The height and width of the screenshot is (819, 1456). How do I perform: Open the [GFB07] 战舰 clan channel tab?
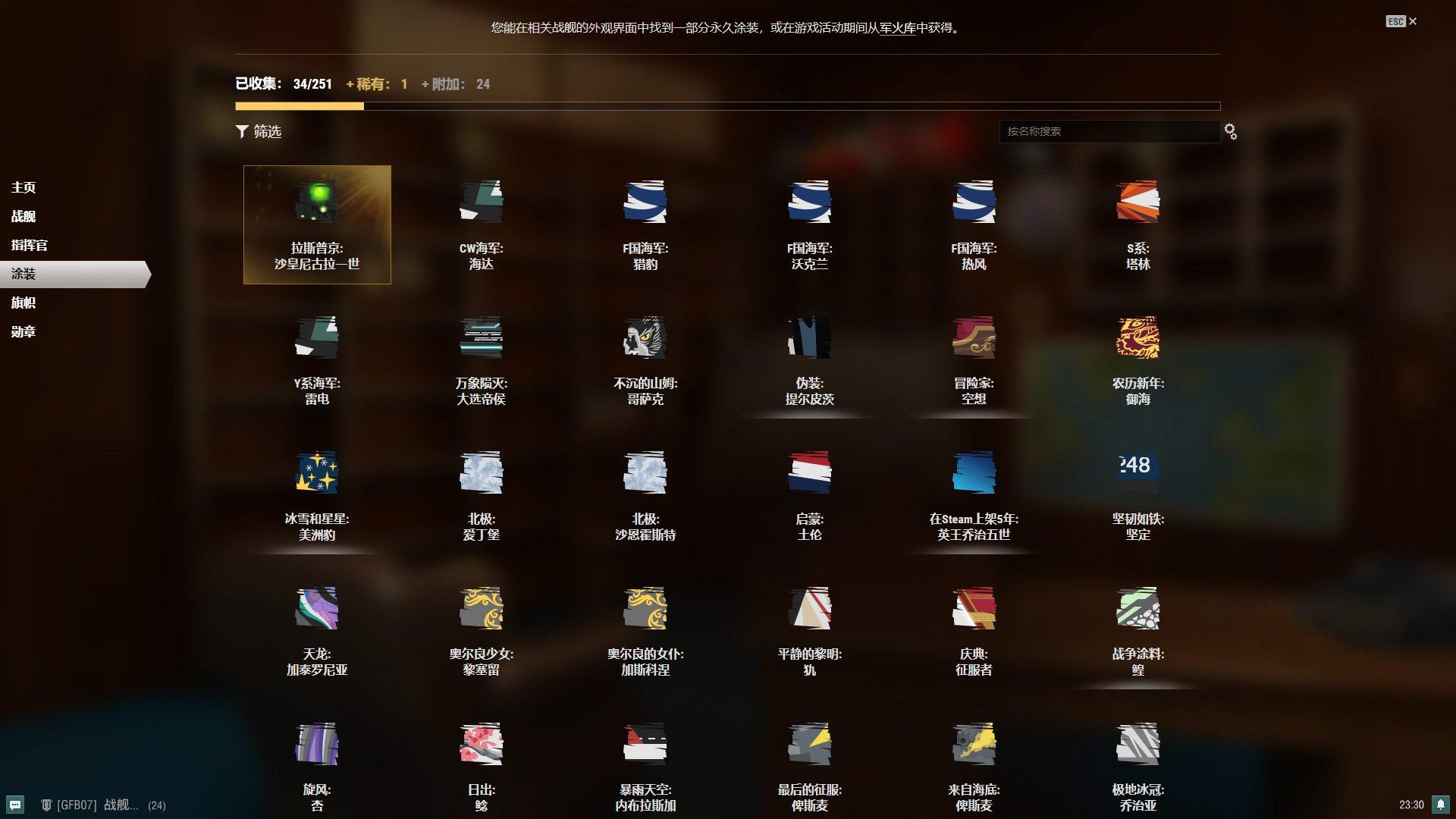pyautogui.click(x=97, y=805)
